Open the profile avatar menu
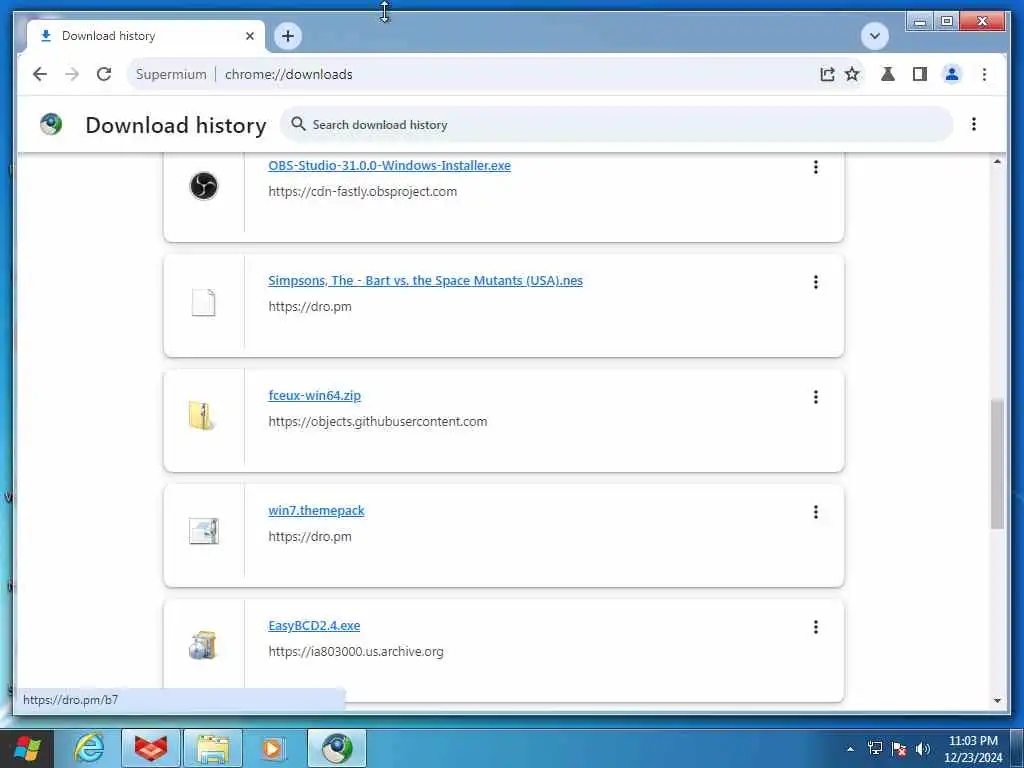This screenshot has height=768, width=1024. point(952,74)
